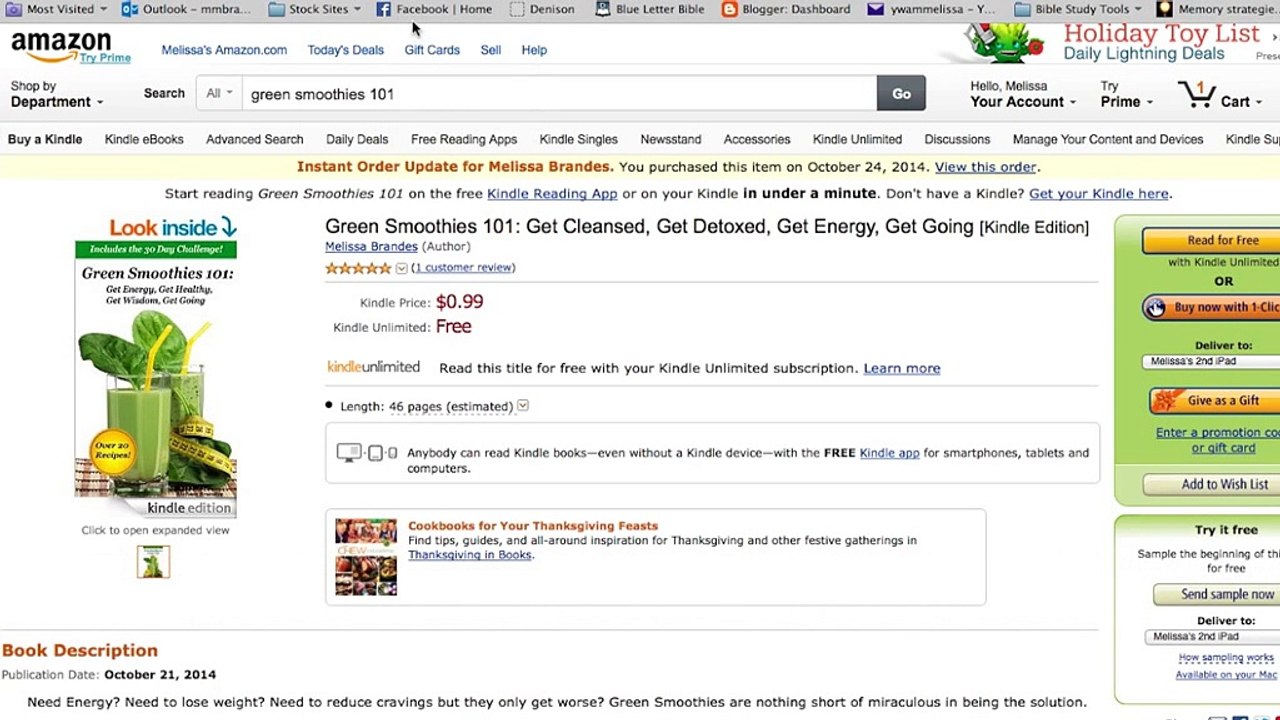The height and width of the screenshot is (720, 1280).
Task: Open the Amazon logo home link
Action: [61, 47]
